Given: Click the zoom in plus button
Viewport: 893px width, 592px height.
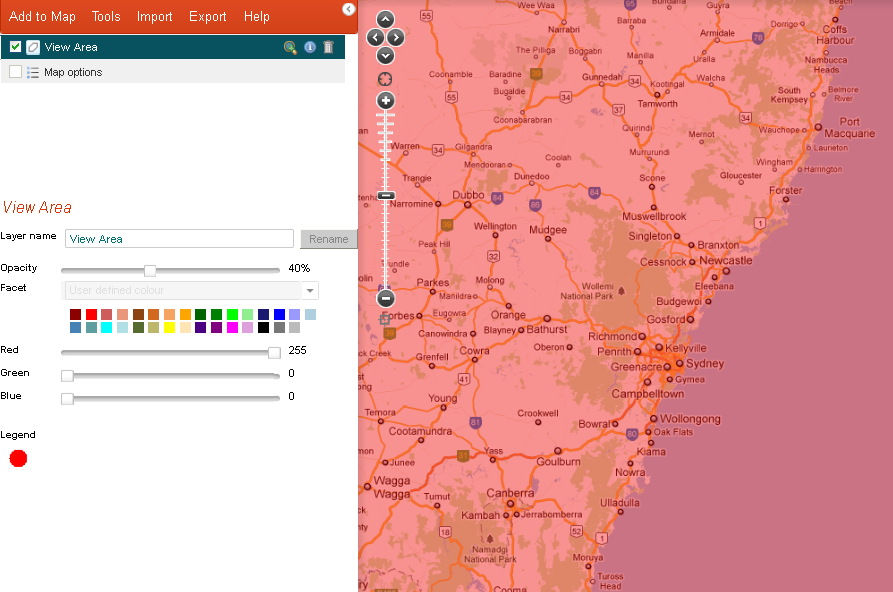Looking at the screenshot, I should point(386,101).
